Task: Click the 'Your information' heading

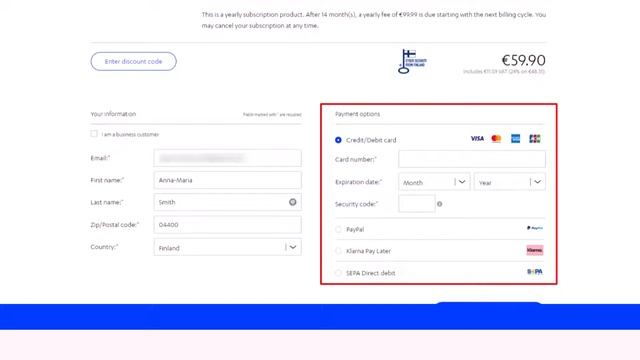Action: (x=113, y=114)
